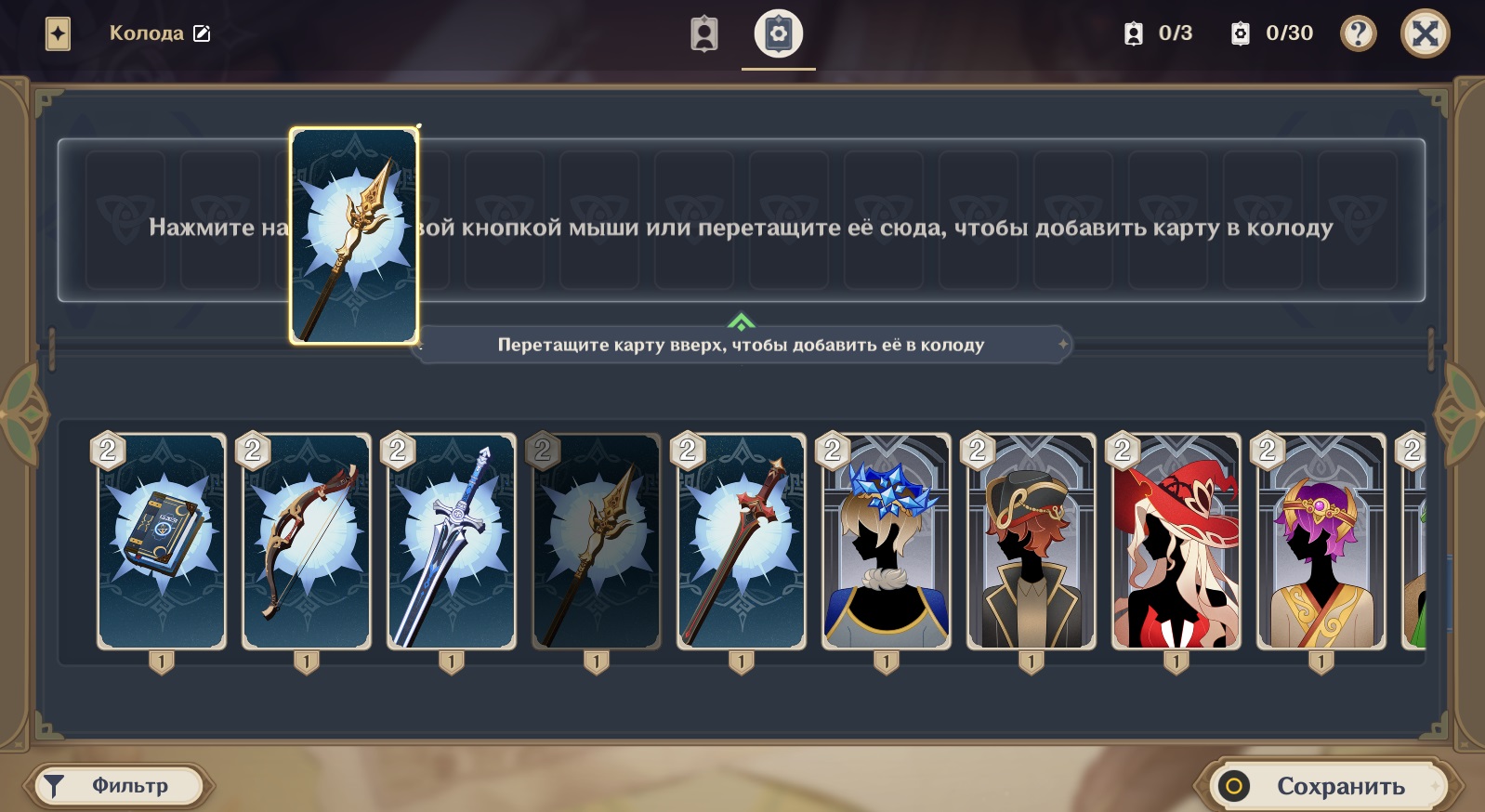Click the Фильтр button
Screen dimensions: 1485x812
(x=120, y=786)
